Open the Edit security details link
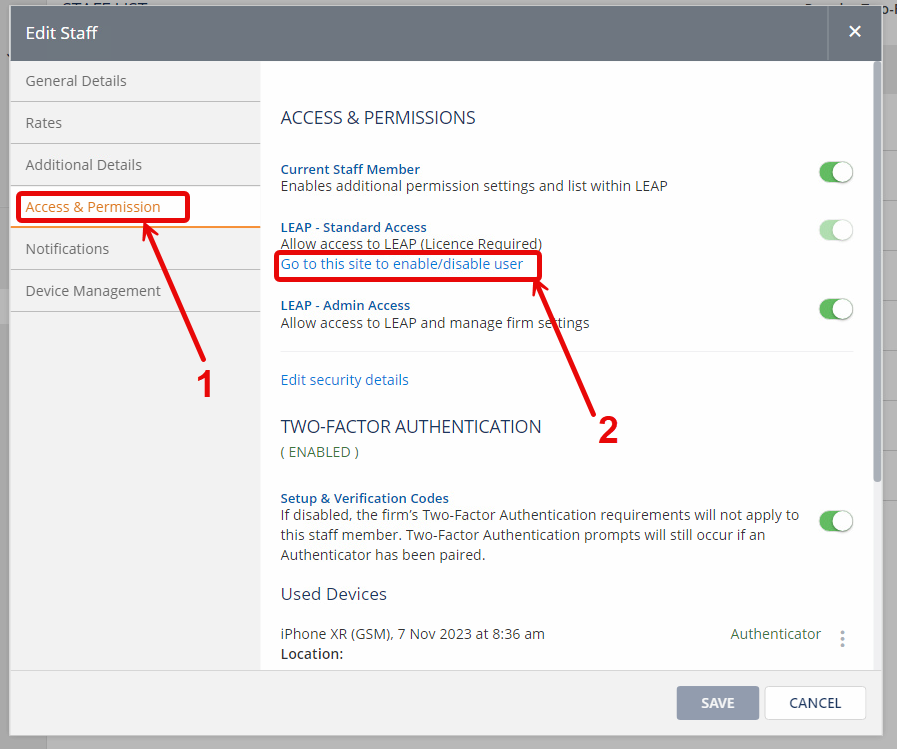 [x=344, y=380]
